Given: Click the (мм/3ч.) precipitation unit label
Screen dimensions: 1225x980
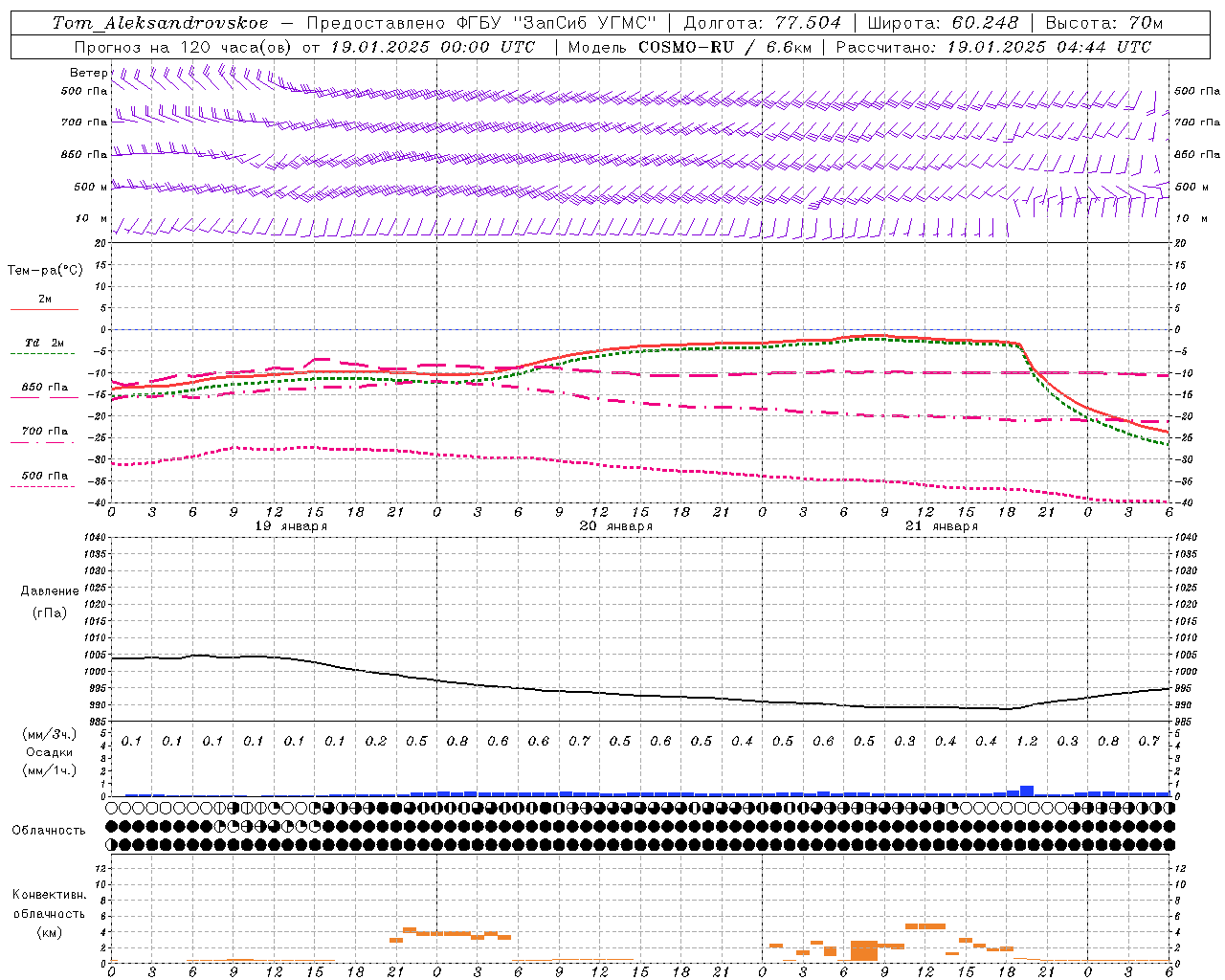Looking at the screenshot, I should (48, 734).
